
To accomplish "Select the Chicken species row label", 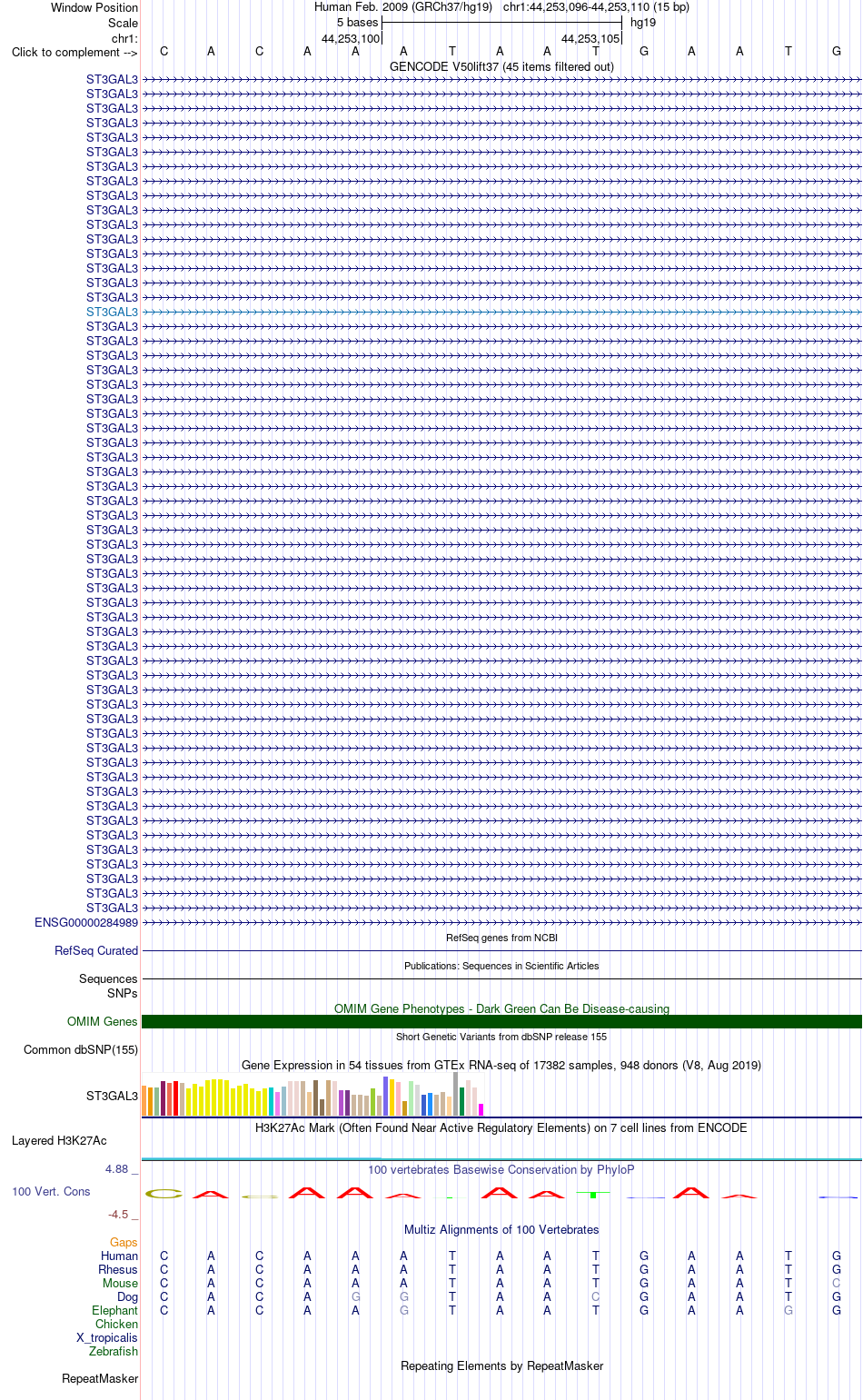I will pyautogui.click(x=116, y=1324).
